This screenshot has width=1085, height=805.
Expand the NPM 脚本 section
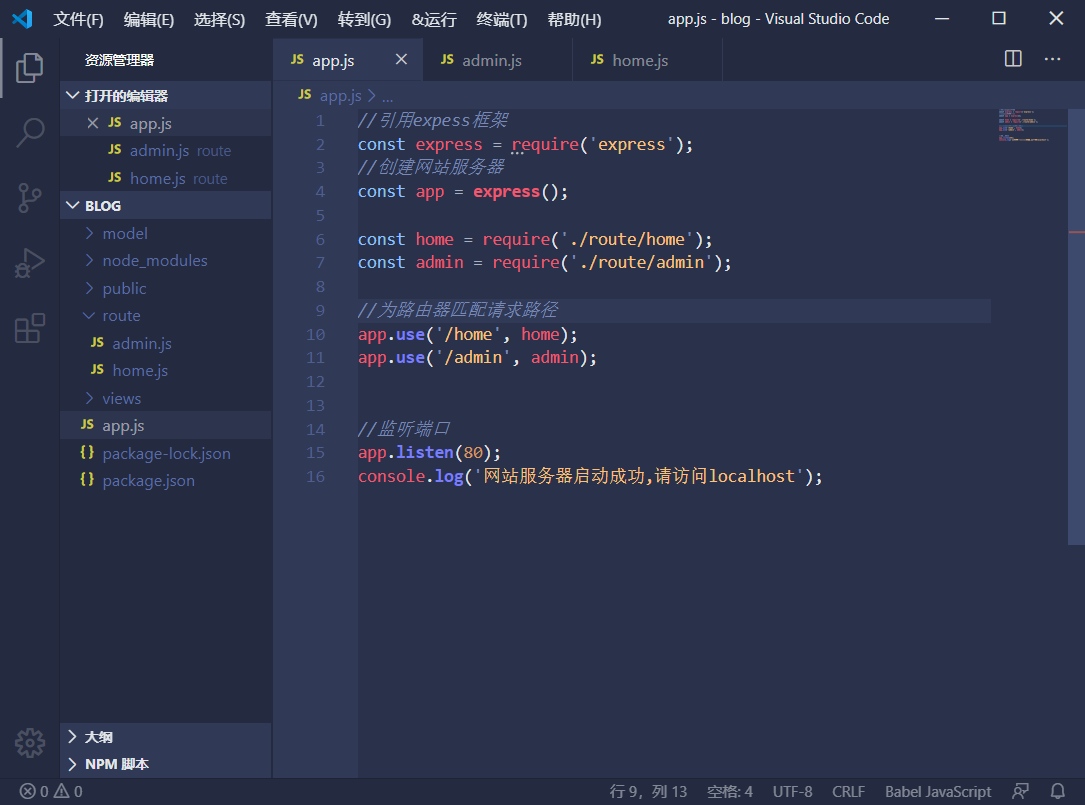[x=116, y=764]
